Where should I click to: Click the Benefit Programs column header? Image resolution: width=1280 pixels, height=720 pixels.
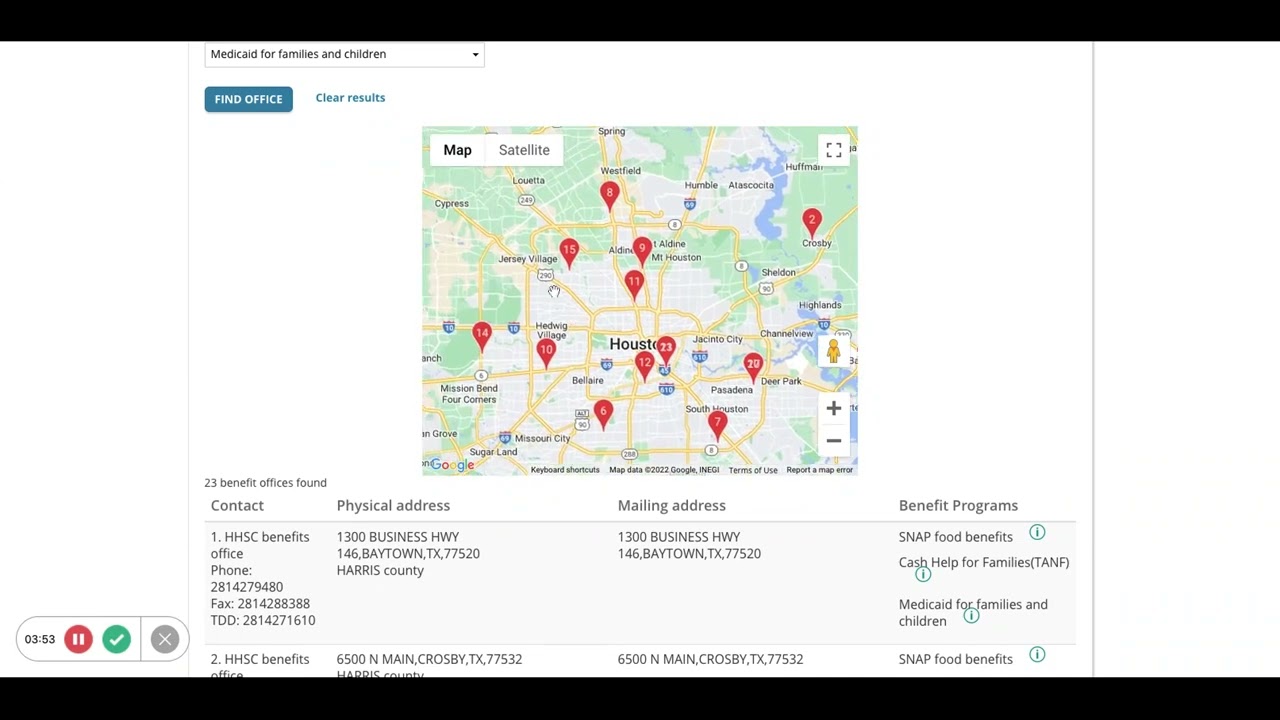pos(958,506)
